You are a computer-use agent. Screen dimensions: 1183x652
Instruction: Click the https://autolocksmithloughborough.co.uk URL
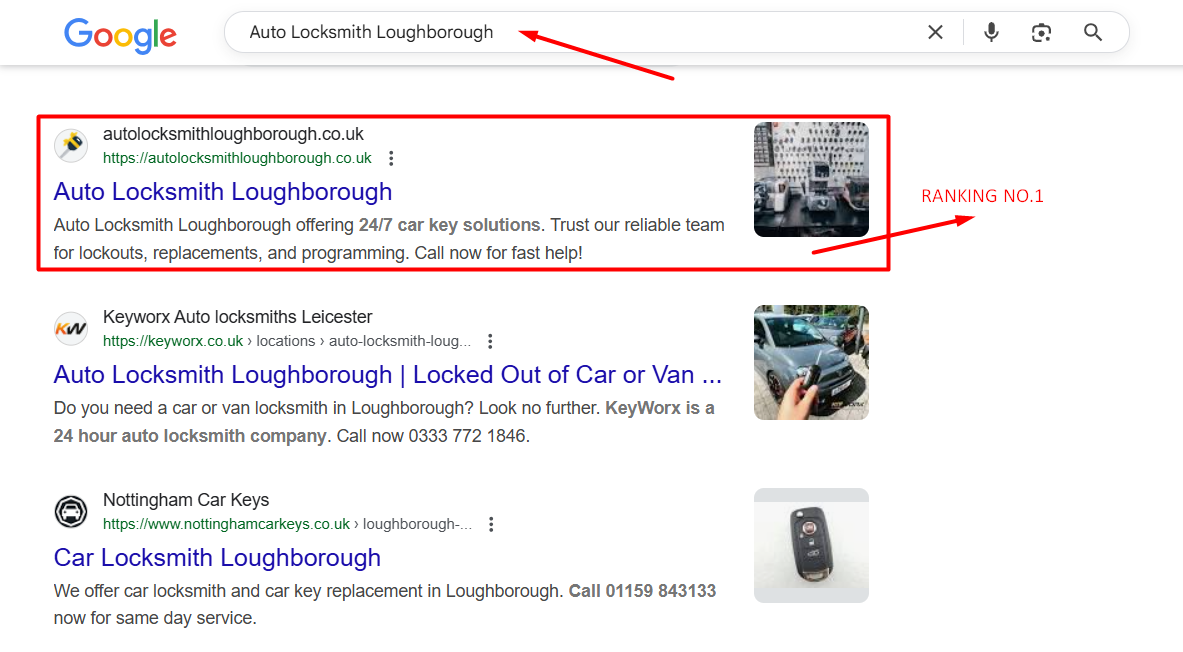[237, 158]
